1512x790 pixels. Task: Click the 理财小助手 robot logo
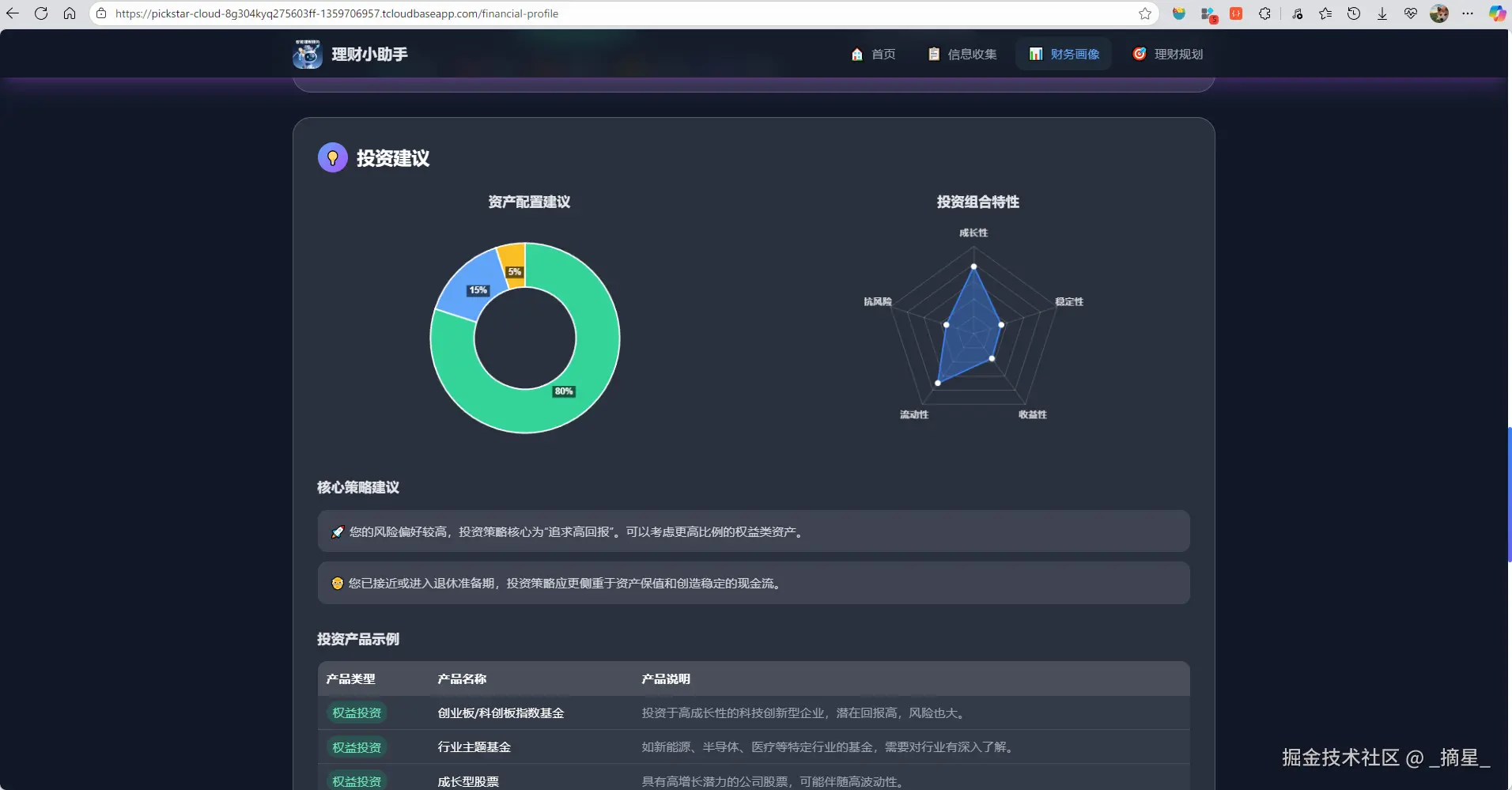coord(307,54)
